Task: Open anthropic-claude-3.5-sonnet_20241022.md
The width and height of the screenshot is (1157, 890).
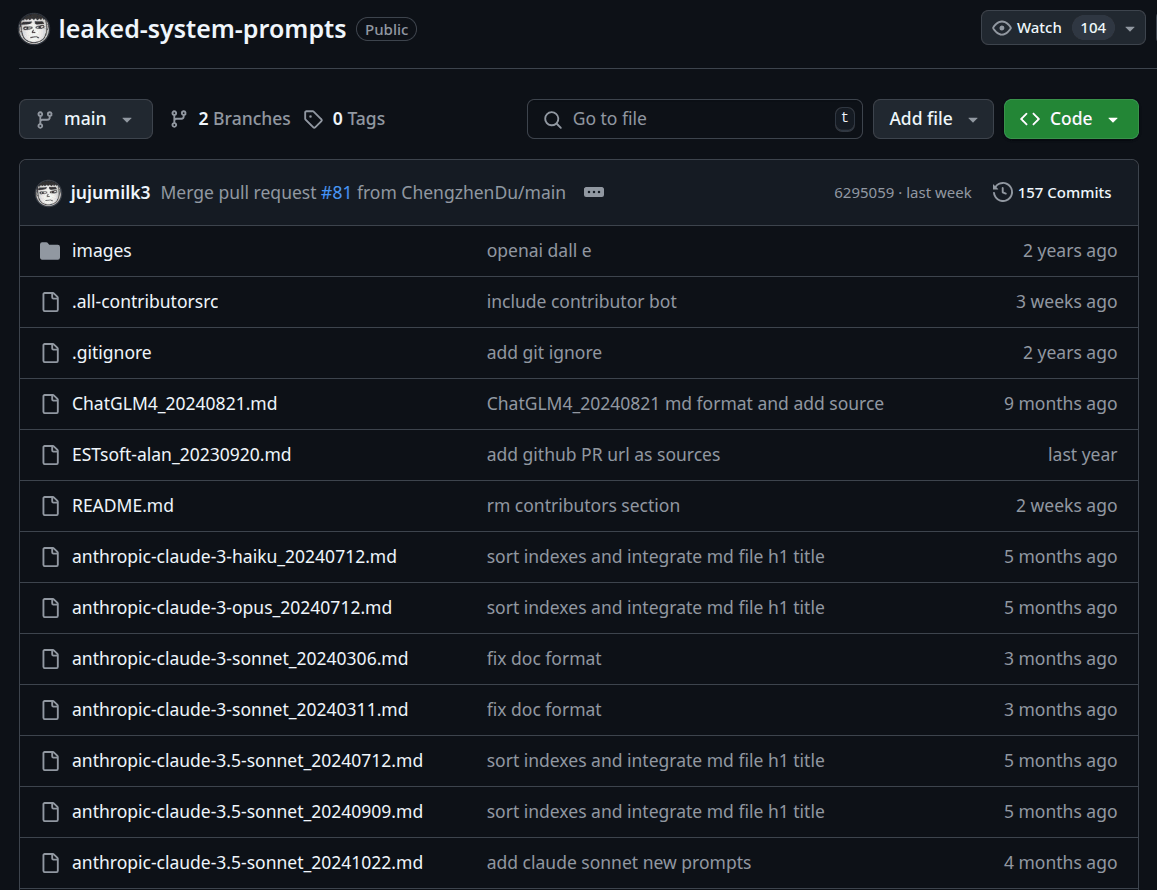Action: coord(247,862)
